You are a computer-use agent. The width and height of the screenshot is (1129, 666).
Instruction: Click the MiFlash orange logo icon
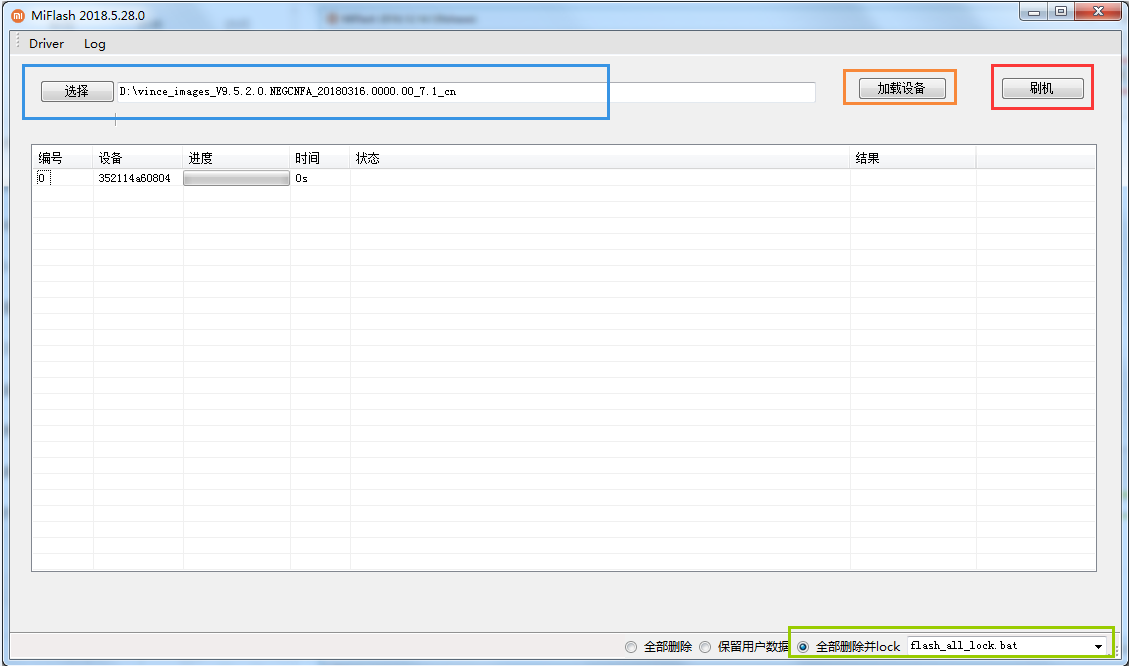18,16
